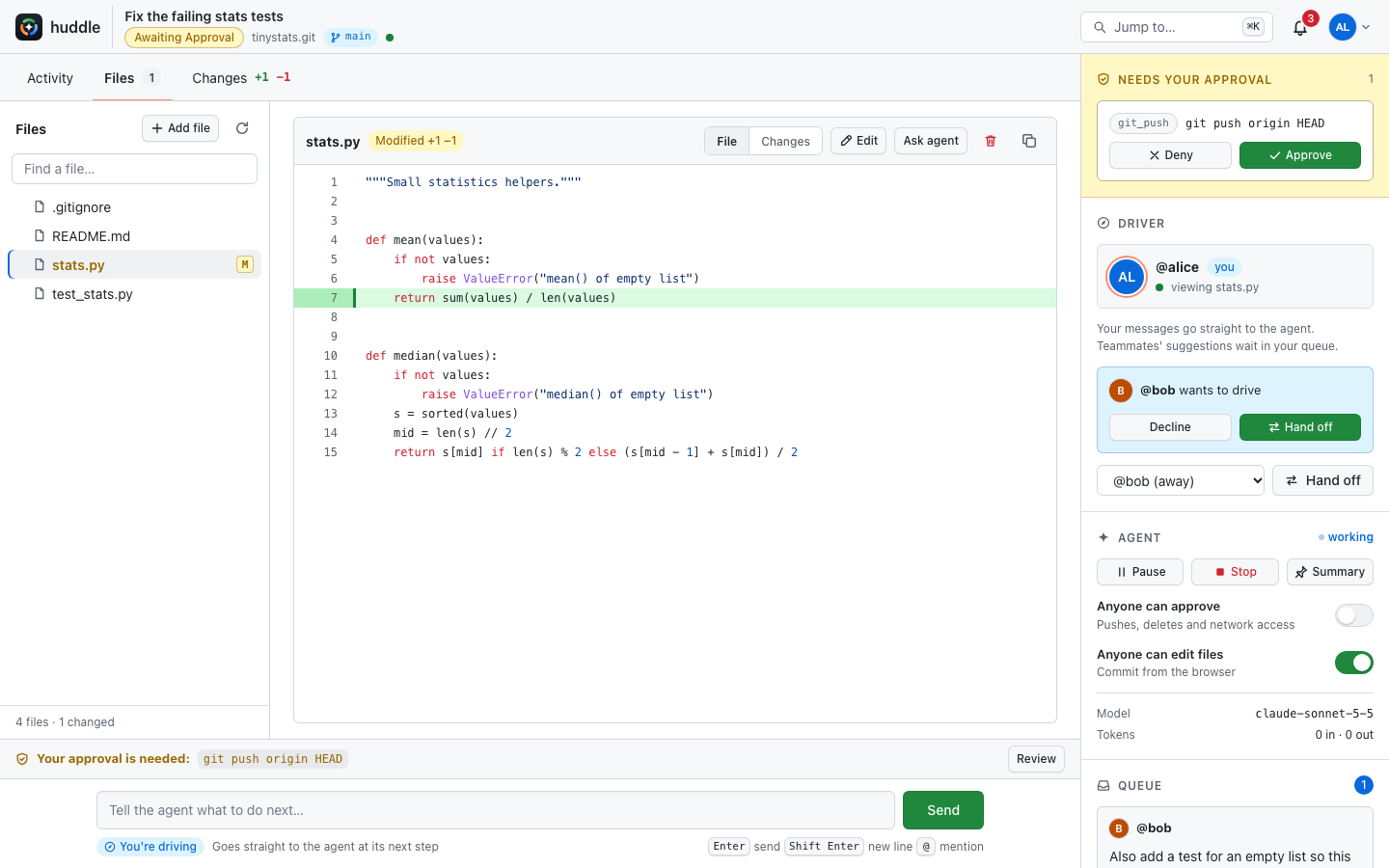The width and height of the screenshot is (1389, 868).
Task: Click the agent message input
Action: 496,810
